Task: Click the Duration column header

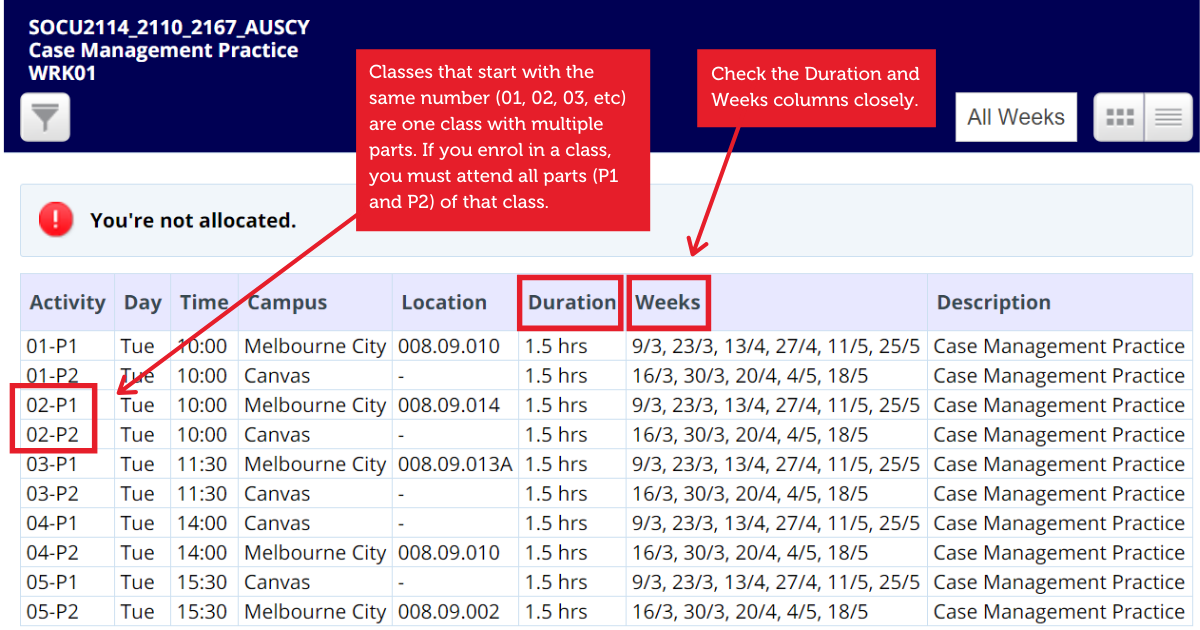Action: pos(571,303)
